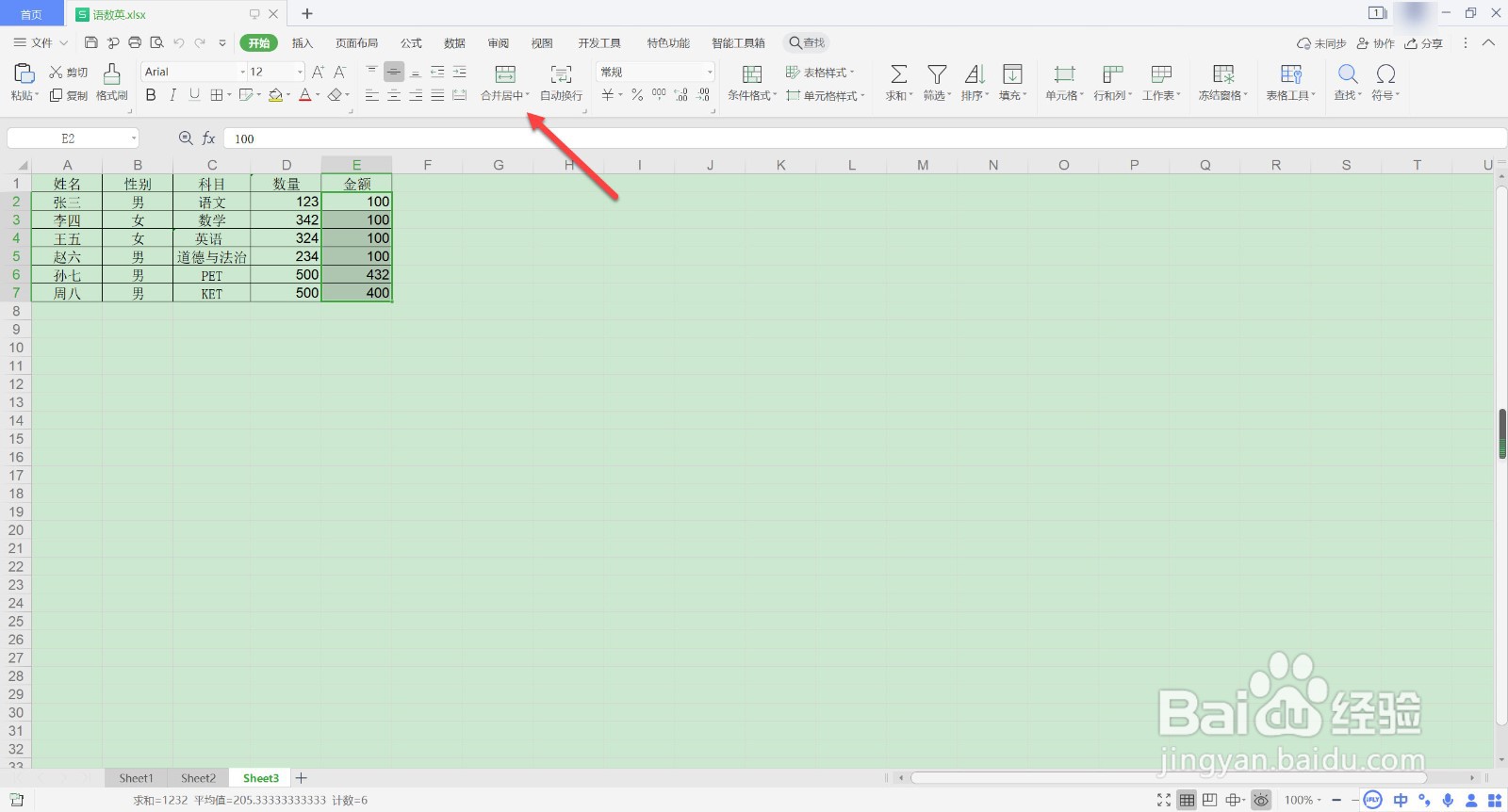
Task: Click the Collaborate (协作) button
Action: coord(1375,43)
